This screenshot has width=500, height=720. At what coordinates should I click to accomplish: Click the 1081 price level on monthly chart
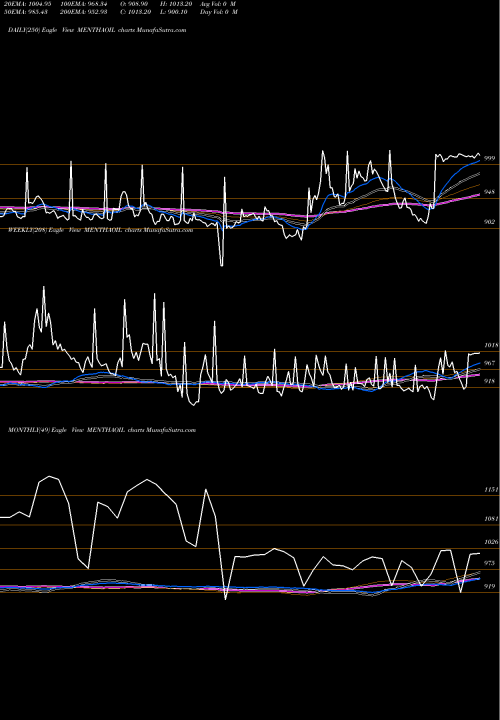tap(491, 519)
